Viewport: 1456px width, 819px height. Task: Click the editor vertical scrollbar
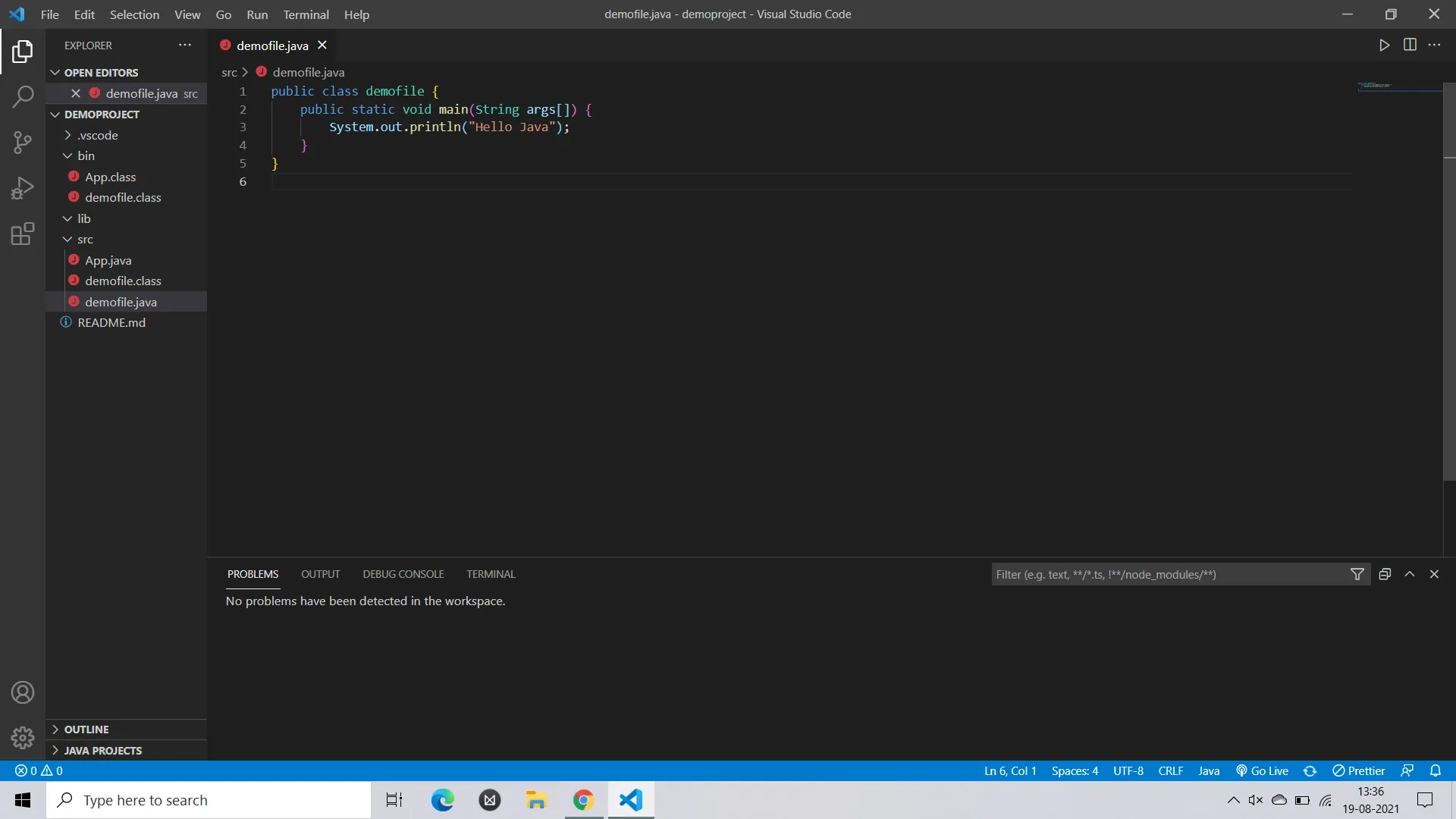[1448, 303]
